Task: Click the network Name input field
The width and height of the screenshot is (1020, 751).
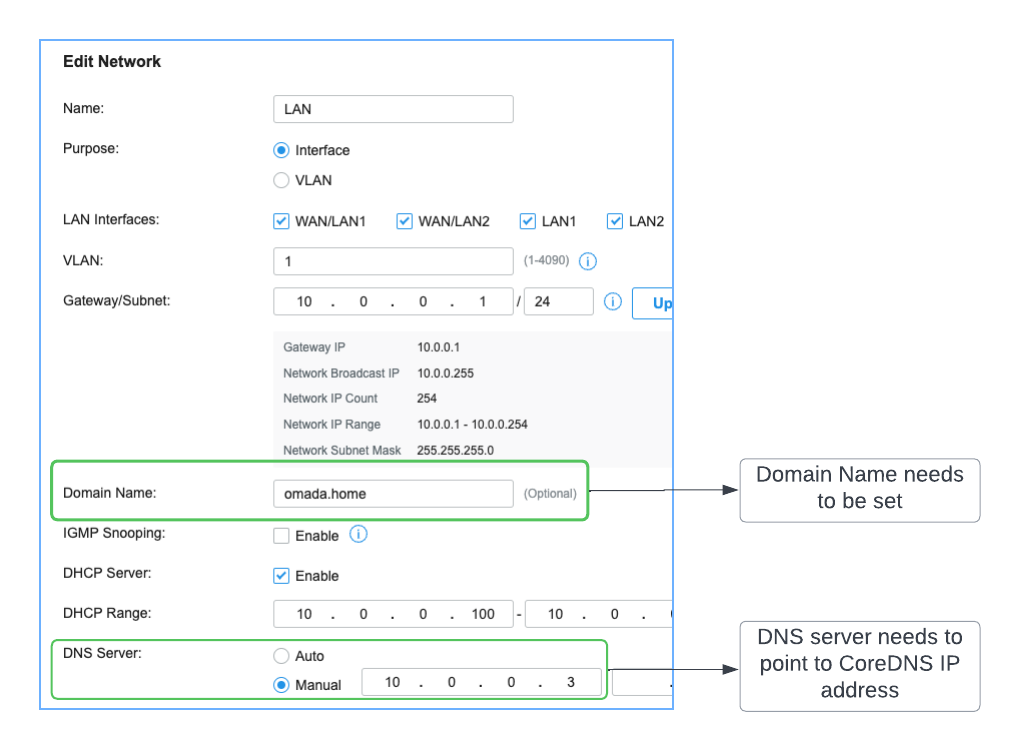Action: [393, 109]
